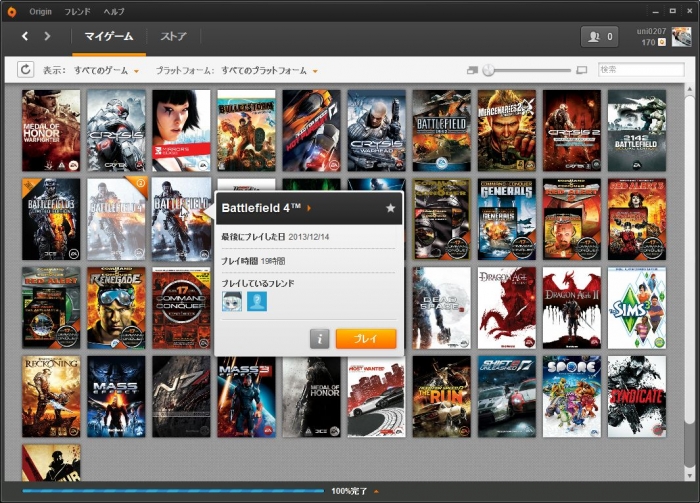Select the Red Alert 2 cover

(x=572, y=219)
